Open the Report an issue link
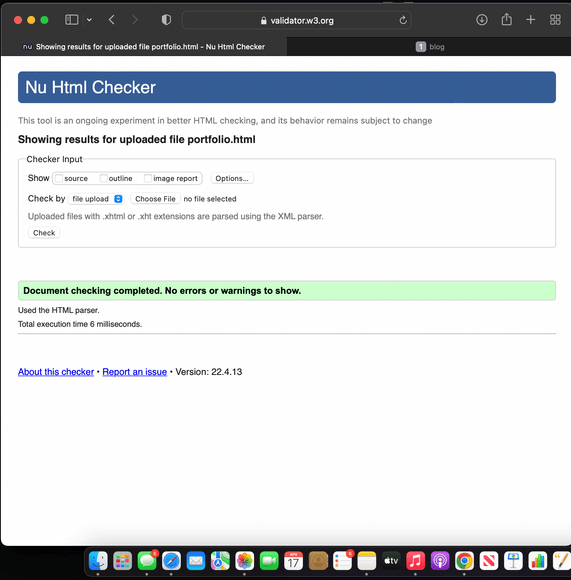 pos(135,372)
